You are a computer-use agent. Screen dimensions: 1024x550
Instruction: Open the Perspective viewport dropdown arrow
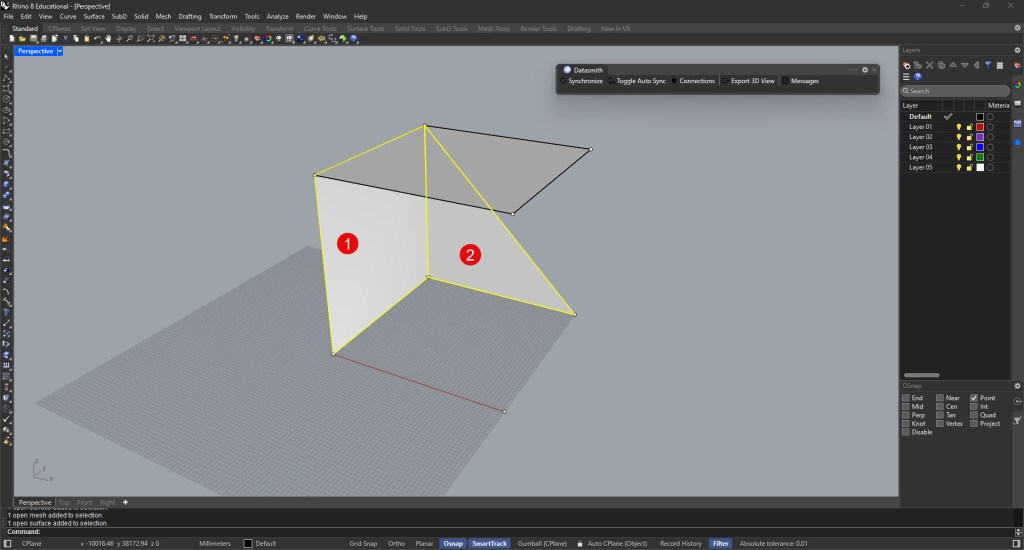pyautogui.click(x=60, y=50)
